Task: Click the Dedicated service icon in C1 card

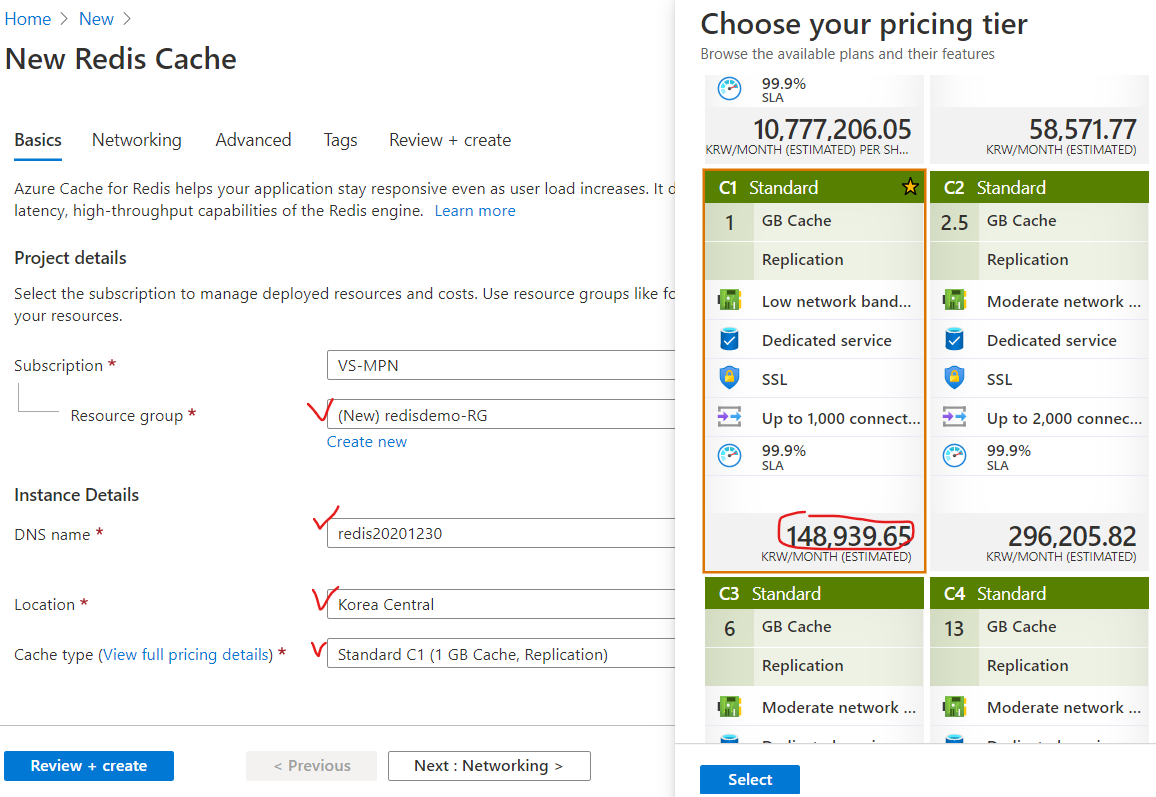Action: (729, 340)
